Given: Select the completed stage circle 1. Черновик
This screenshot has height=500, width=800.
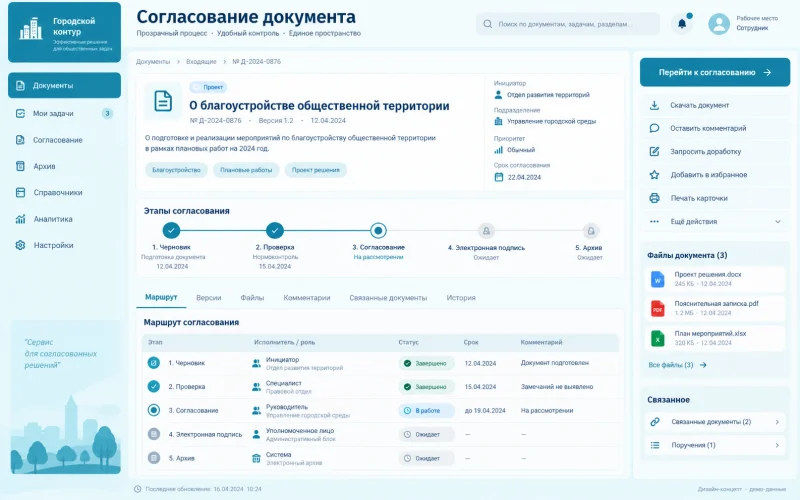Looking at the screenshot, I should (171, 231).
